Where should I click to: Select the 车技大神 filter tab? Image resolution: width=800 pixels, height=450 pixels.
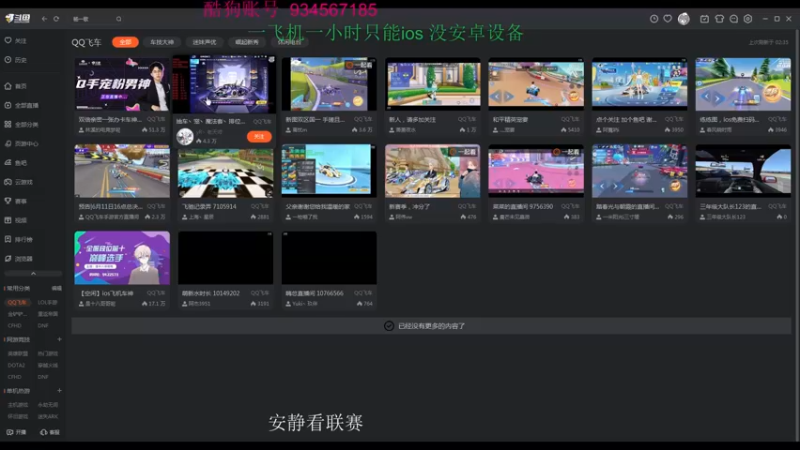pyautogui.click(x=162, y=42)
